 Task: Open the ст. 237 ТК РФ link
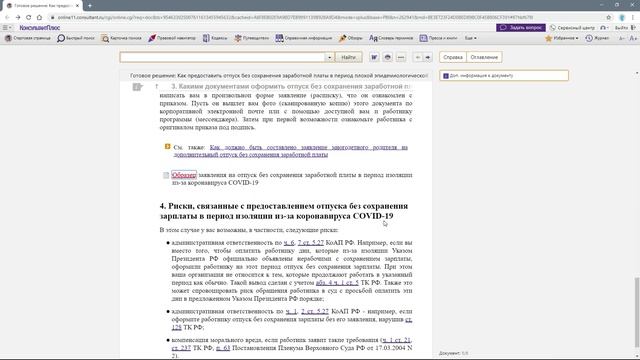pos(181,348)
